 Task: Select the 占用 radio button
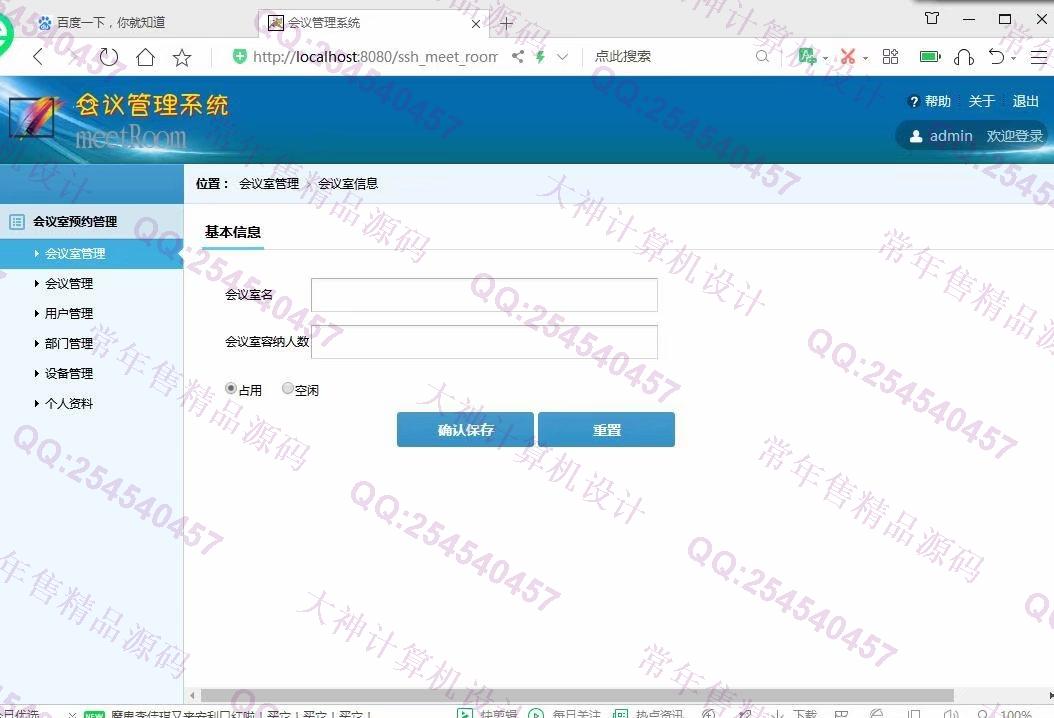point(231,388)
